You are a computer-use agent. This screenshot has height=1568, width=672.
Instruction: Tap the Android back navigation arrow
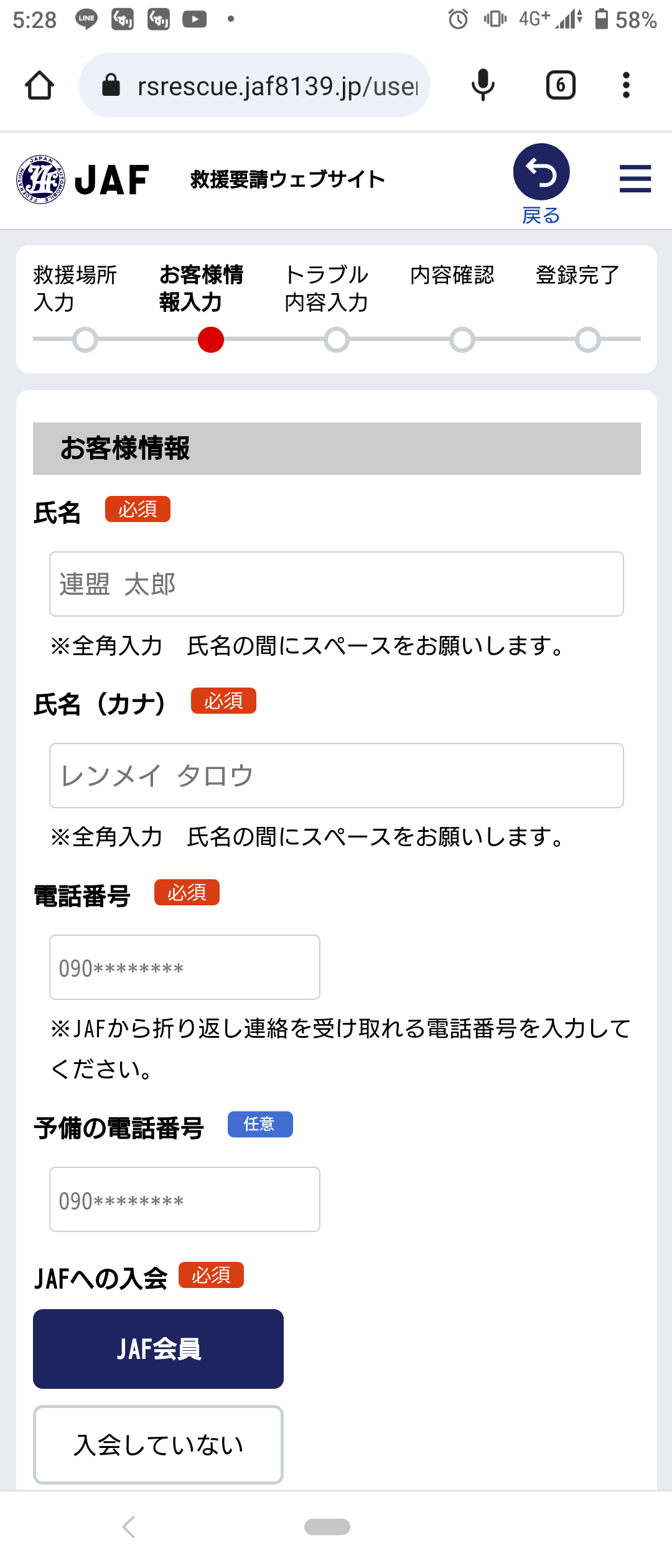coord(129,1527)
